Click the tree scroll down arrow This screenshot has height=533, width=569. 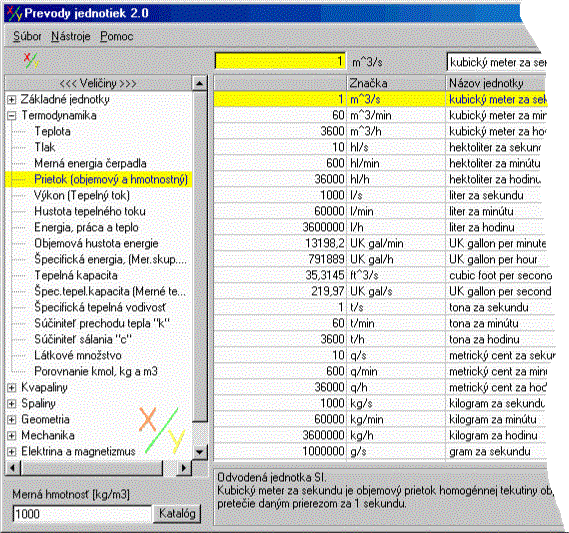[x=199, y=452]
